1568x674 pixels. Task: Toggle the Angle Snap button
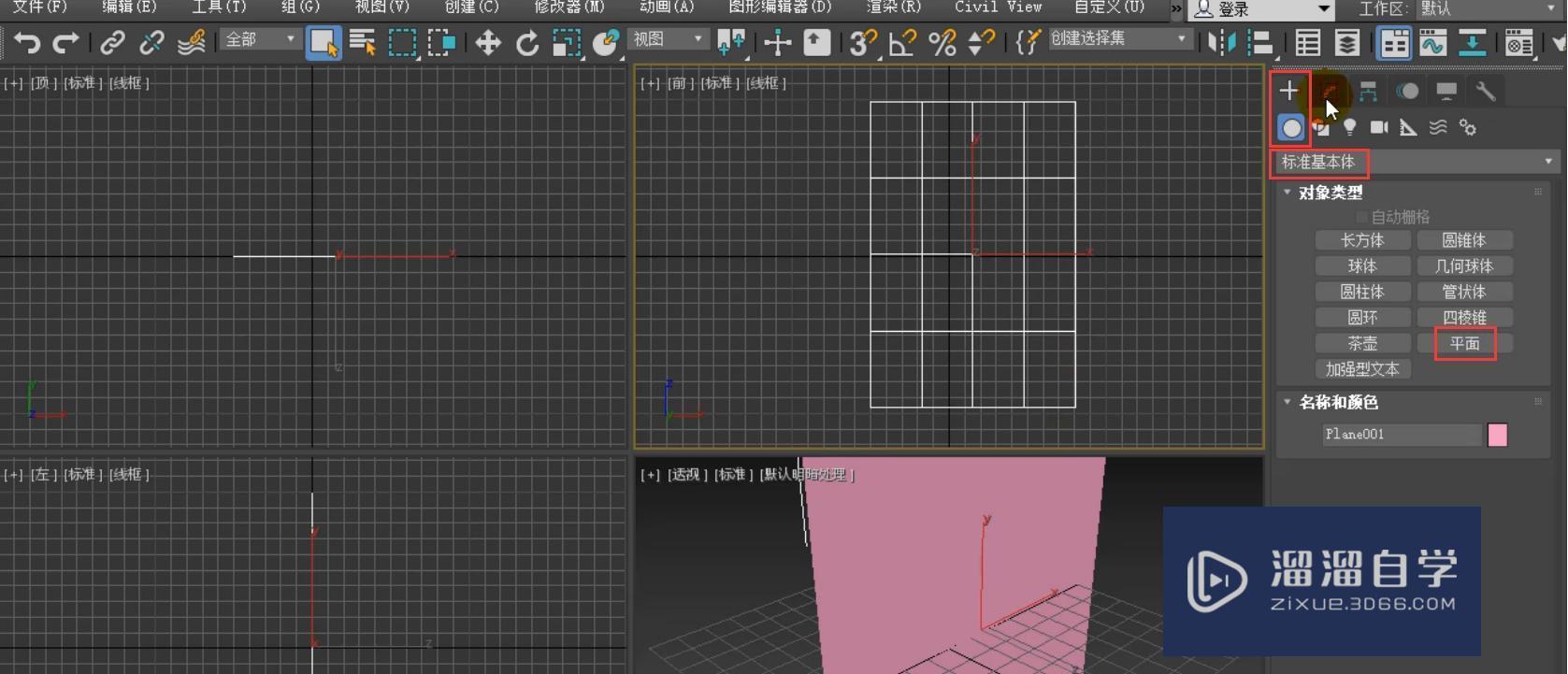902,43
